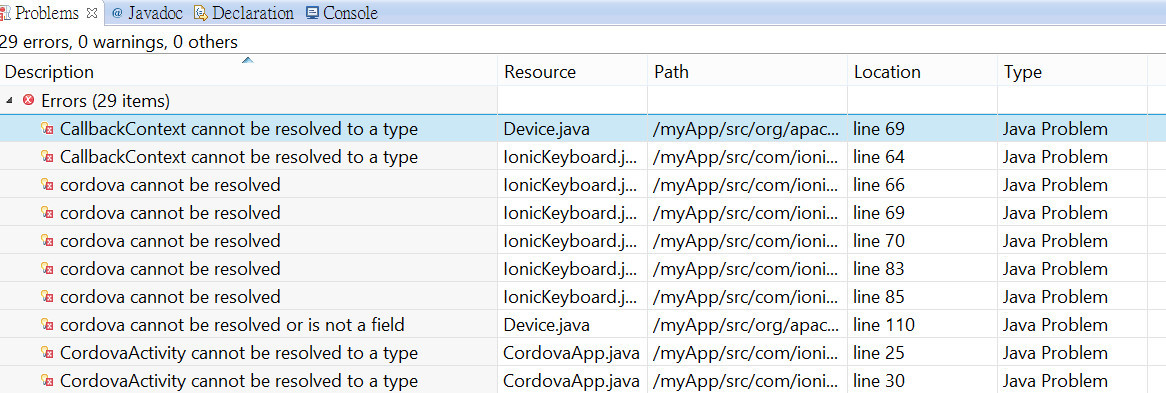Select CallbackContext error in Device.java line 69

point(583,129)
